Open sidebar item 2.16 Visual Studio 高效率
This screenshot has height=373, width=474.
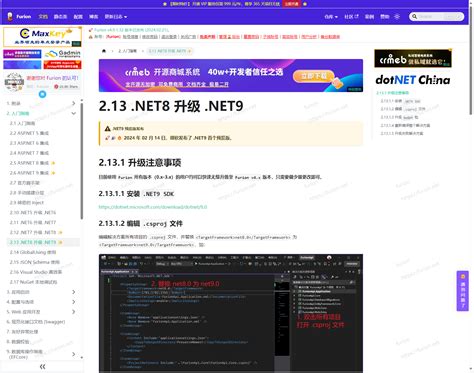[x=36, y=272]
